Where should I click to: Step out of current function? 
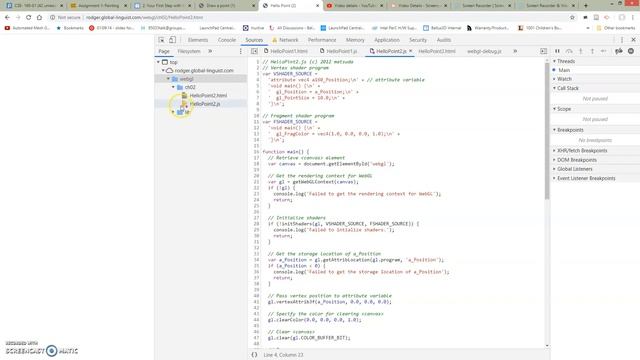click(x=592, y=51)
